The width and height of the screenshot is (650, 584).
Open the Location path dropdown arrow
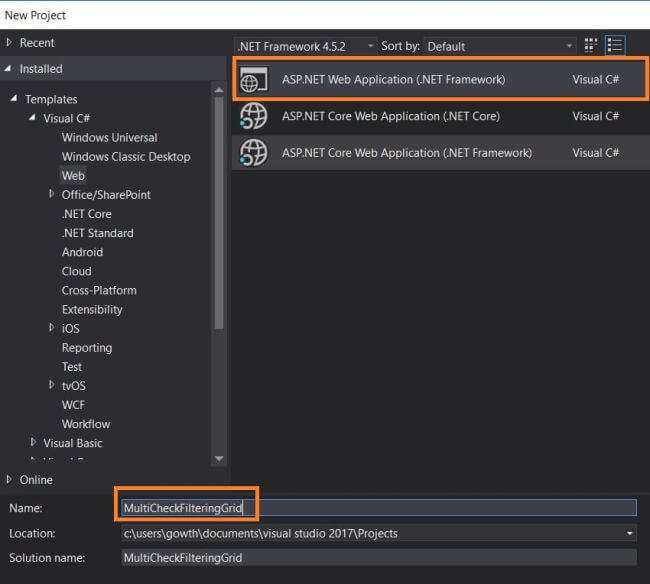629,533
